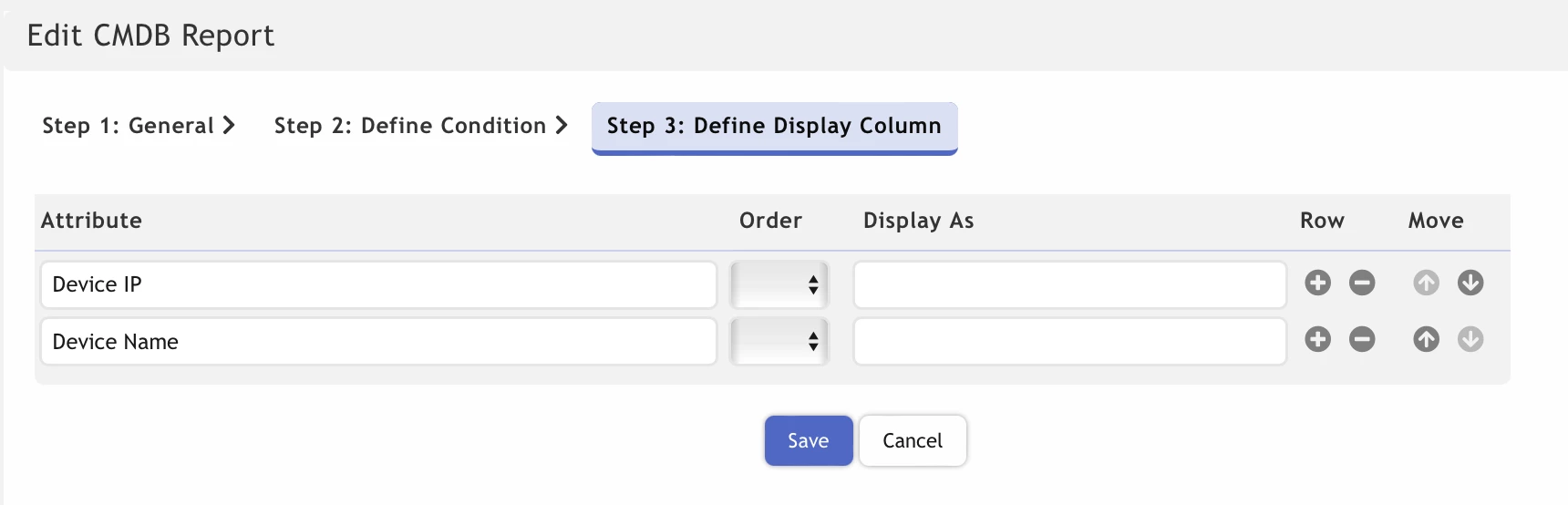The width and height of the screenshot is (1568, 505).
Task: Move the Device IP row down
Action: [1470, 283]
